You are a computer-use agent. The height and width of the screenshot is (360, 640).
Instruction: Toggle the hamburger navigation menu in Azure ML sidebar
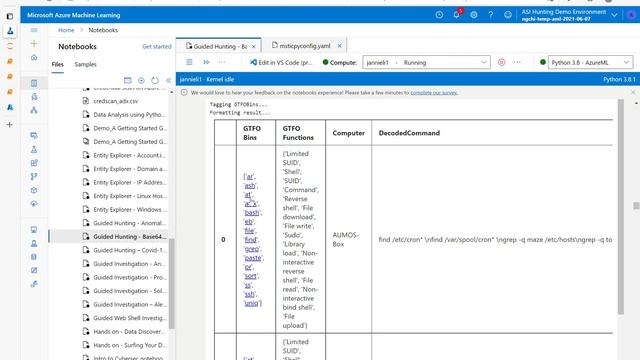[34, 30]
